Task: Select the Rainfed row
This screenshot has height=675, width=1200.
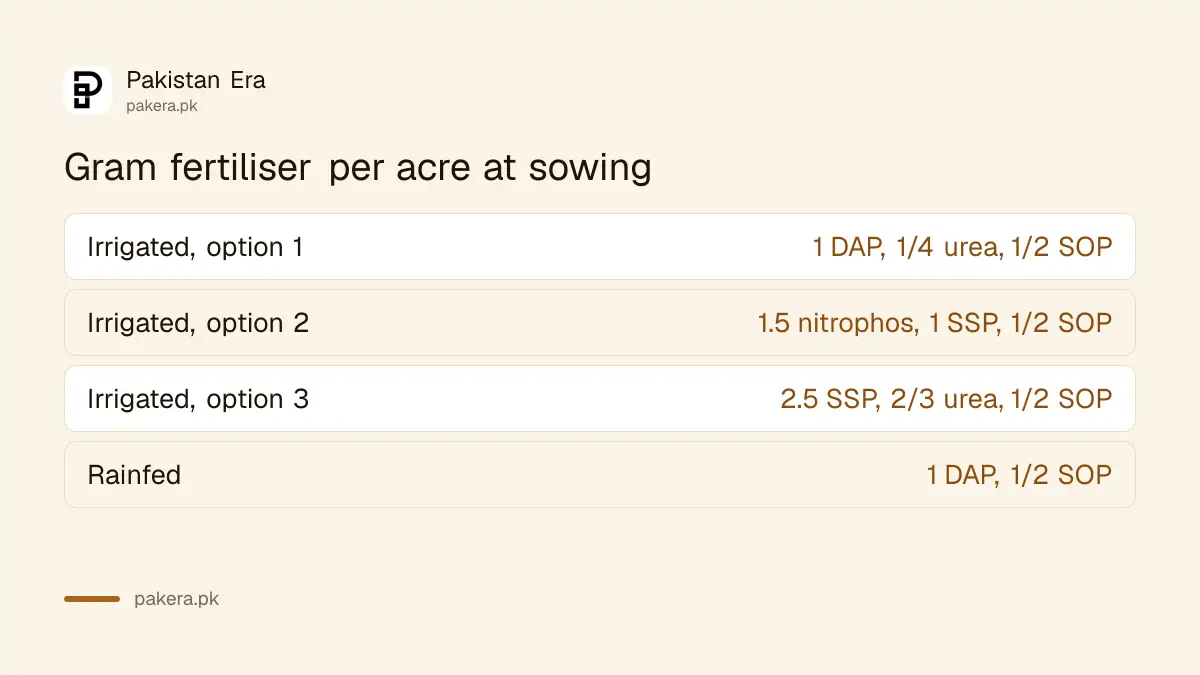Action: coord(600,474)
